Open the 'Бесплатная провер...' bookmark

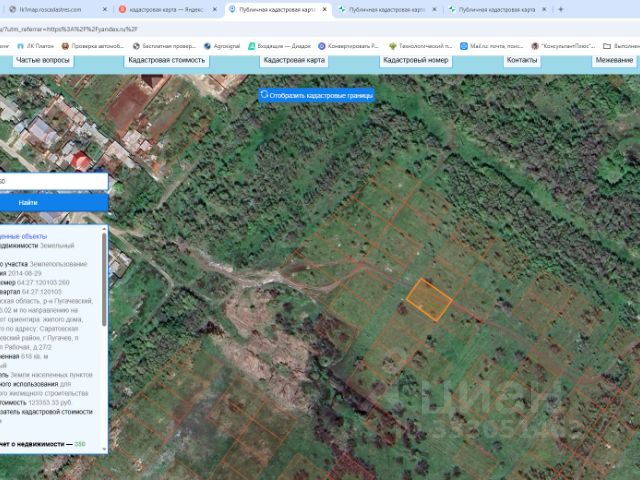point(164,46)
